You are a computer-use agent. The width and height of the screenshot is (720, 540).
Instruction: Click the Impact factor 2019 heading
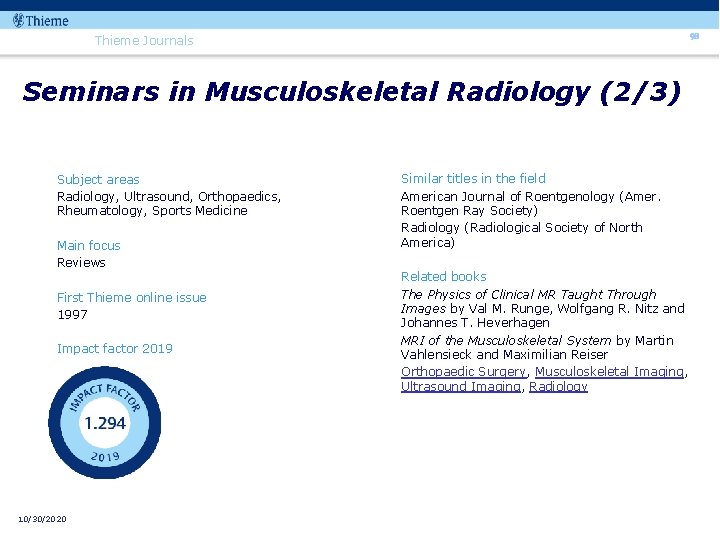[115, 349]
